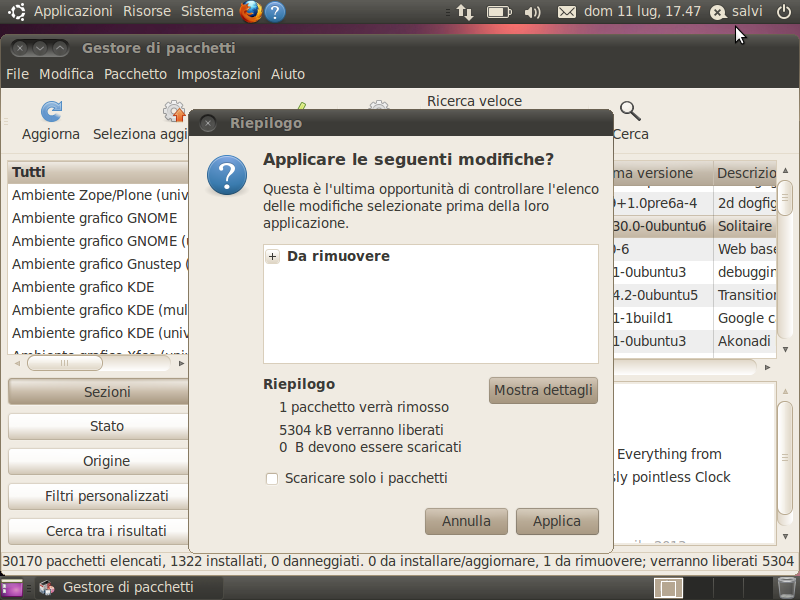Click the network connection indicator icon
The image size is (800, 600).
(465, 12)
